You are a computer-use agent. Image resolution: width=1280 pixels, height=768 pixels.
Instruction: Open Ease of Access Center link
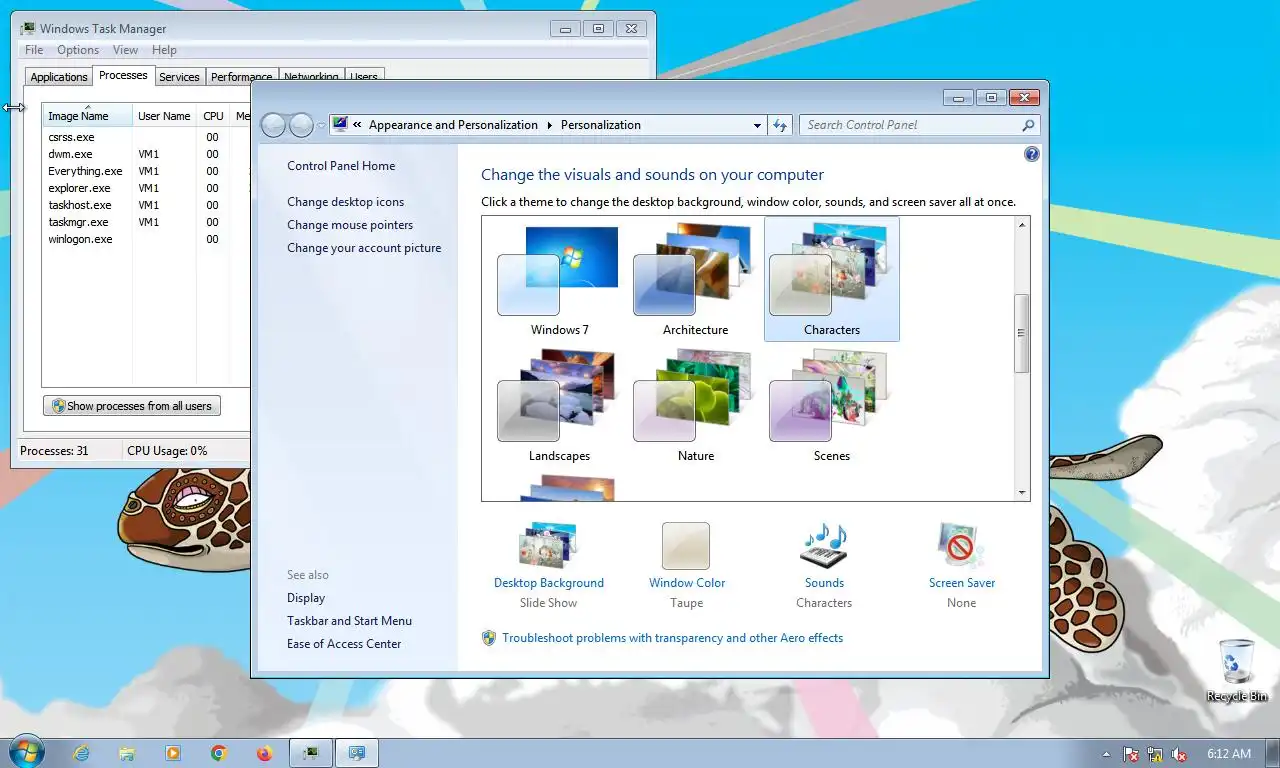coord(344,644)
